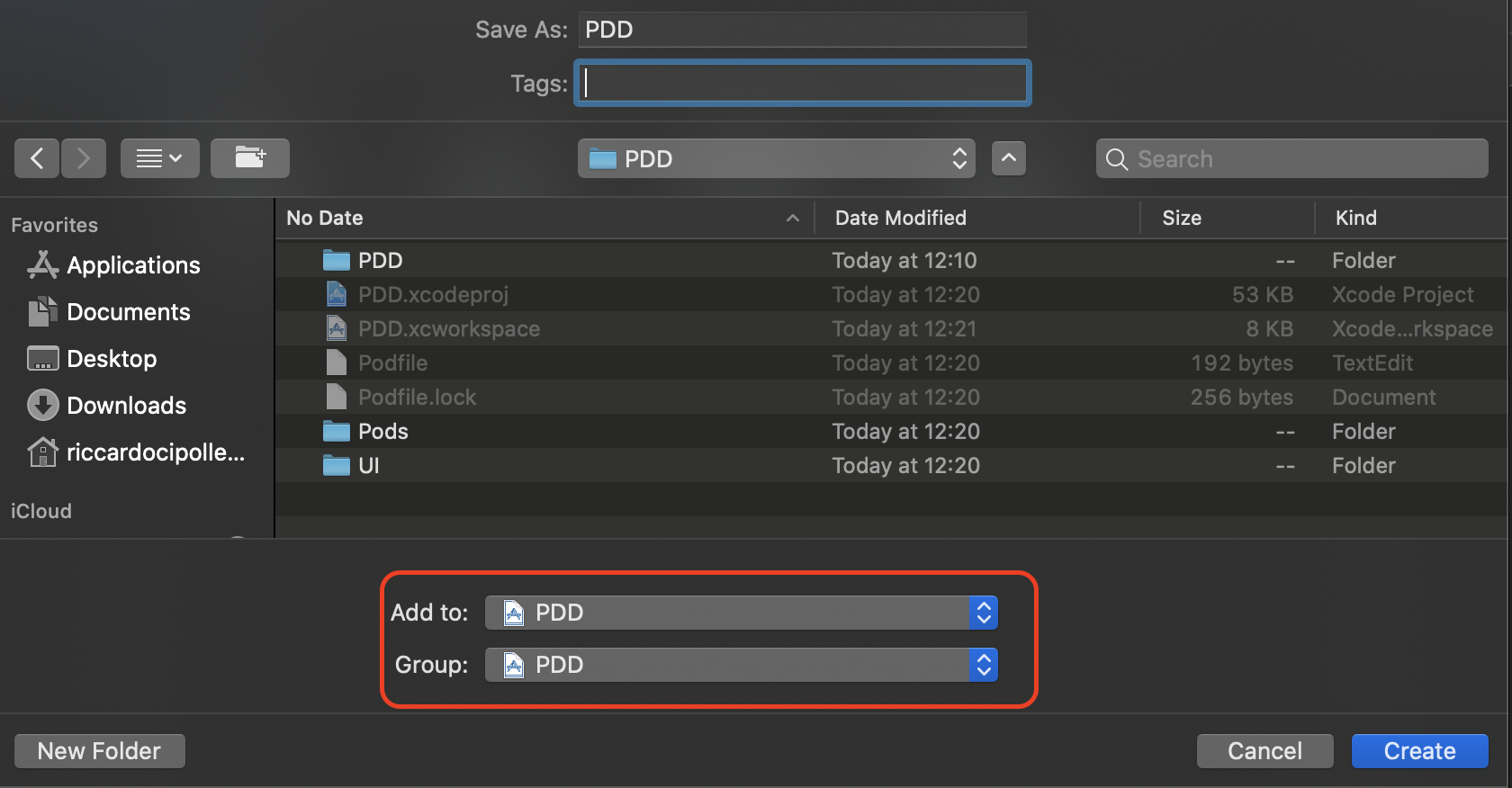Select the Pods folder row

[891, 431]
